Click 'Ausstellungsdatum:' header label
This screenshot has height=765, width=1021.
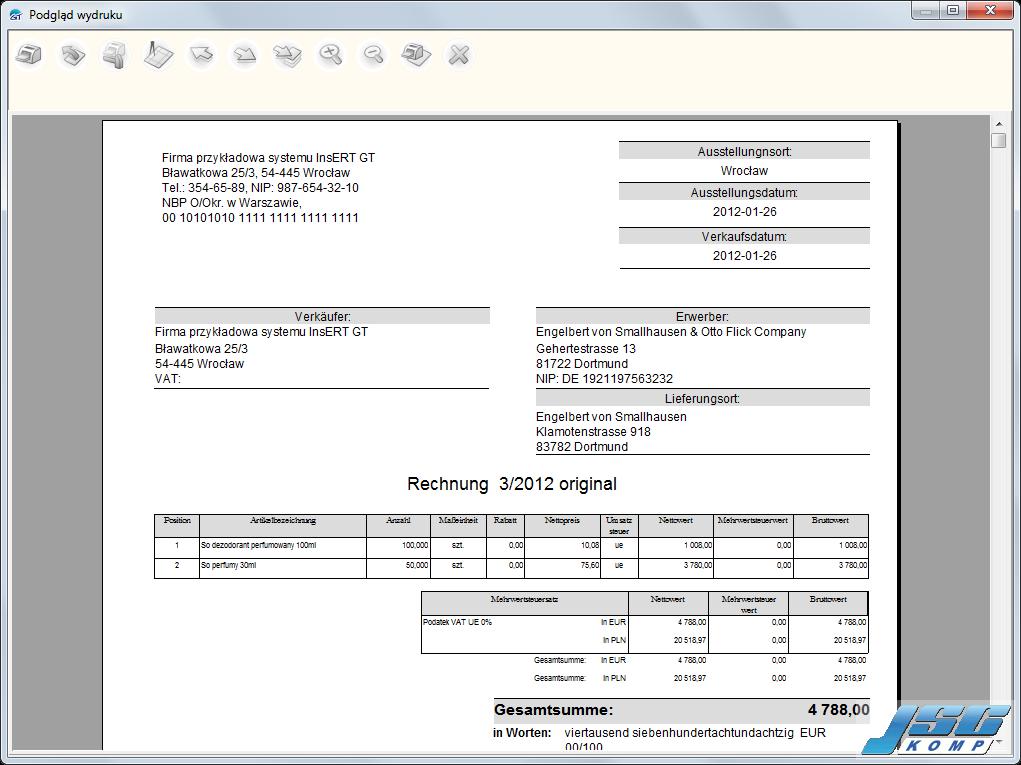pyautogui.click(x=744, y=193)
